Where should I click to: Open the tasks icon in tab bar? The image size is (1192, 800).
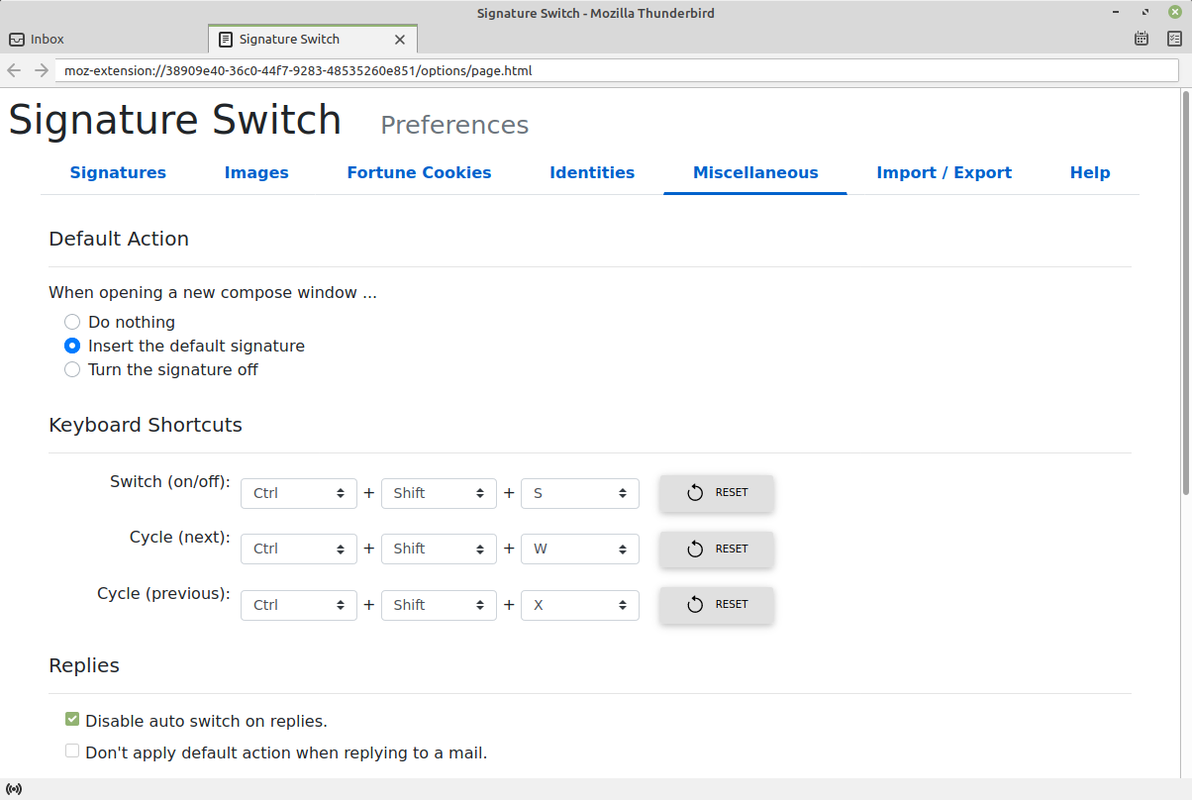[x=1175, y=39]
